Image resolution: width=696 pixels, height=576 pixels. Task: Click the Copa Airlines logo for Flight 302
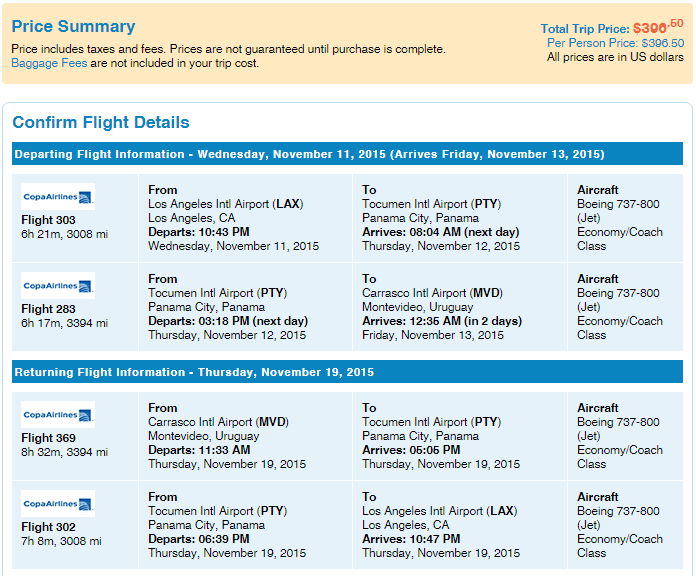(58, 503)
